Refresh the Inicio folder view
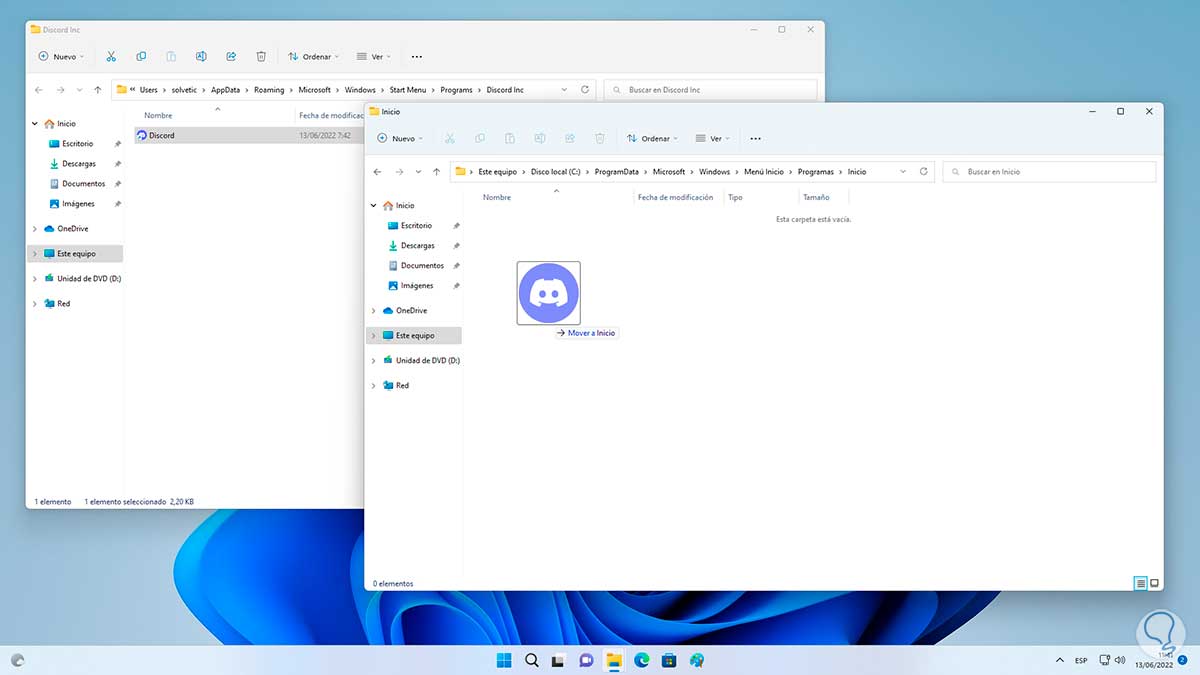The image size is (1200, 675). point(923,172)
